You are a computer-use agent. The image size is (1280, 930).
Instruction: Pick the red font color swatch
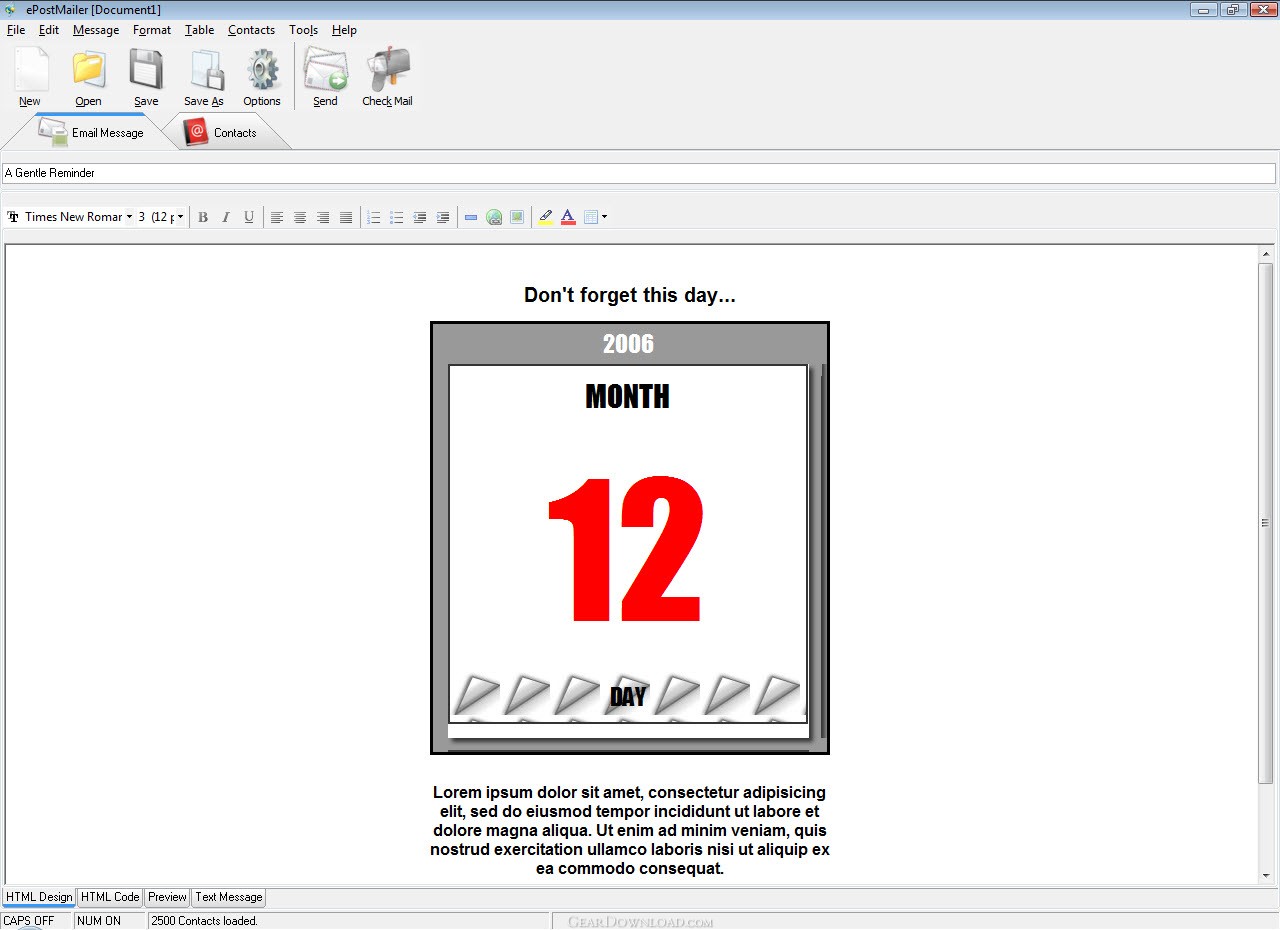point(568,217)
